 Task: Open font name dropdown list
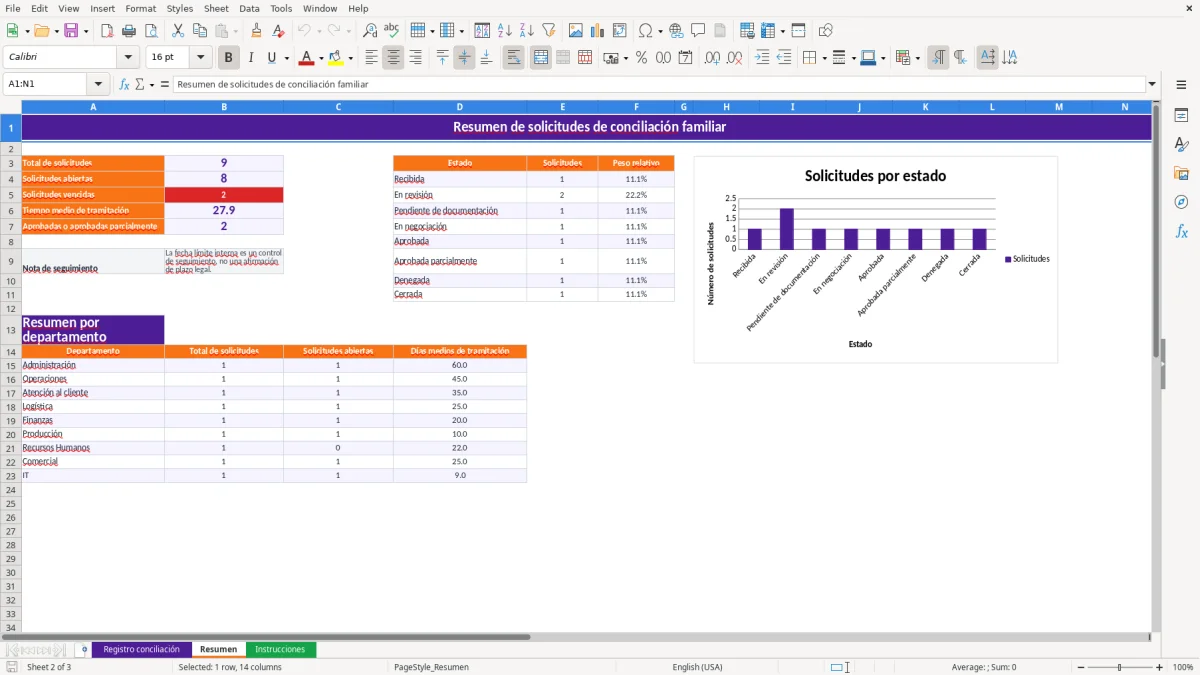tap(128, 58)
